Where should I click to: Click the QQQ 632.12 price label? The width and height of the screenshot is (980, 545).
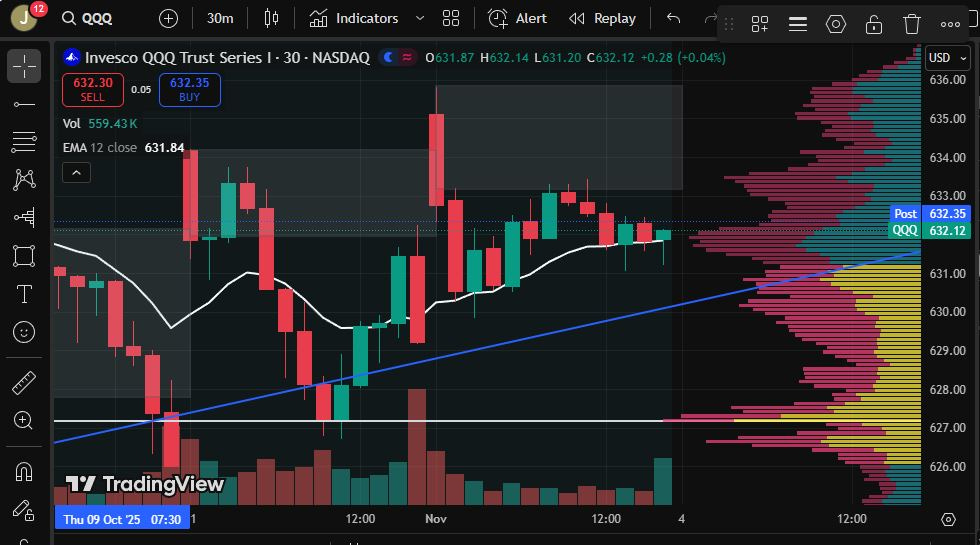click(x=930, y=231)
